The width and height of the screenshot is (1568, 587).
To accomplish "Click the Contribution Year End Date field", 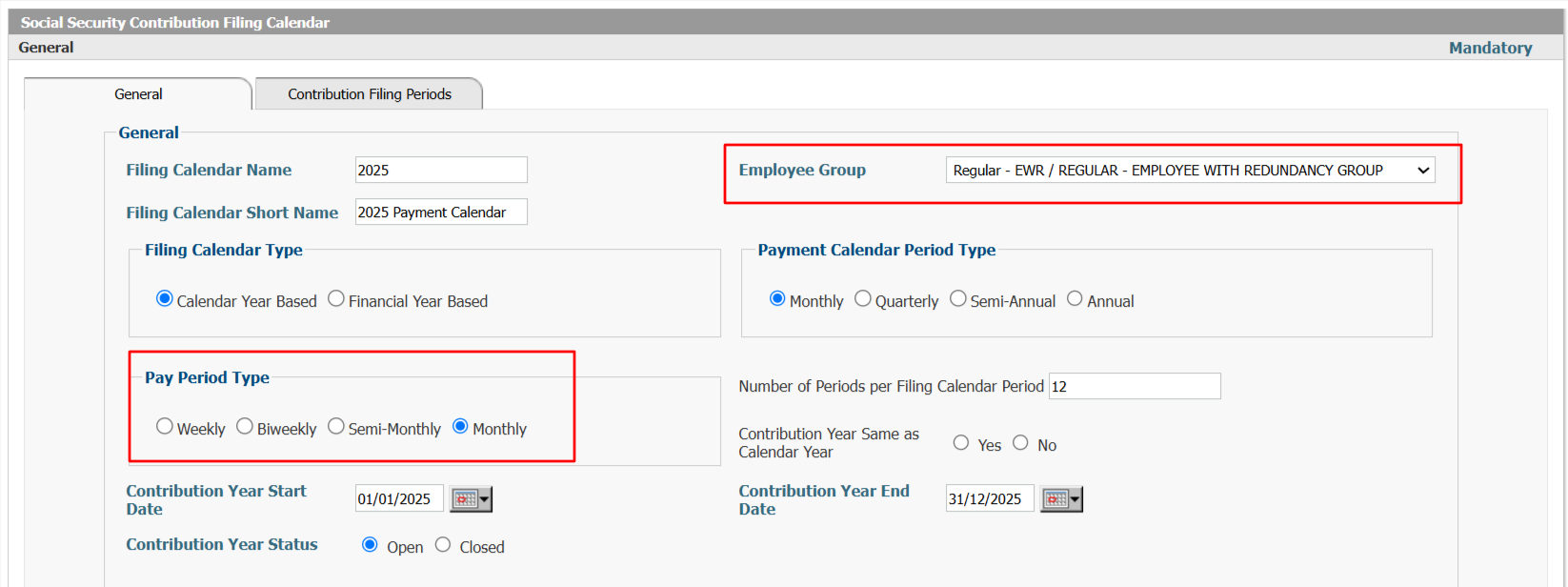I will tap(990, 498).
